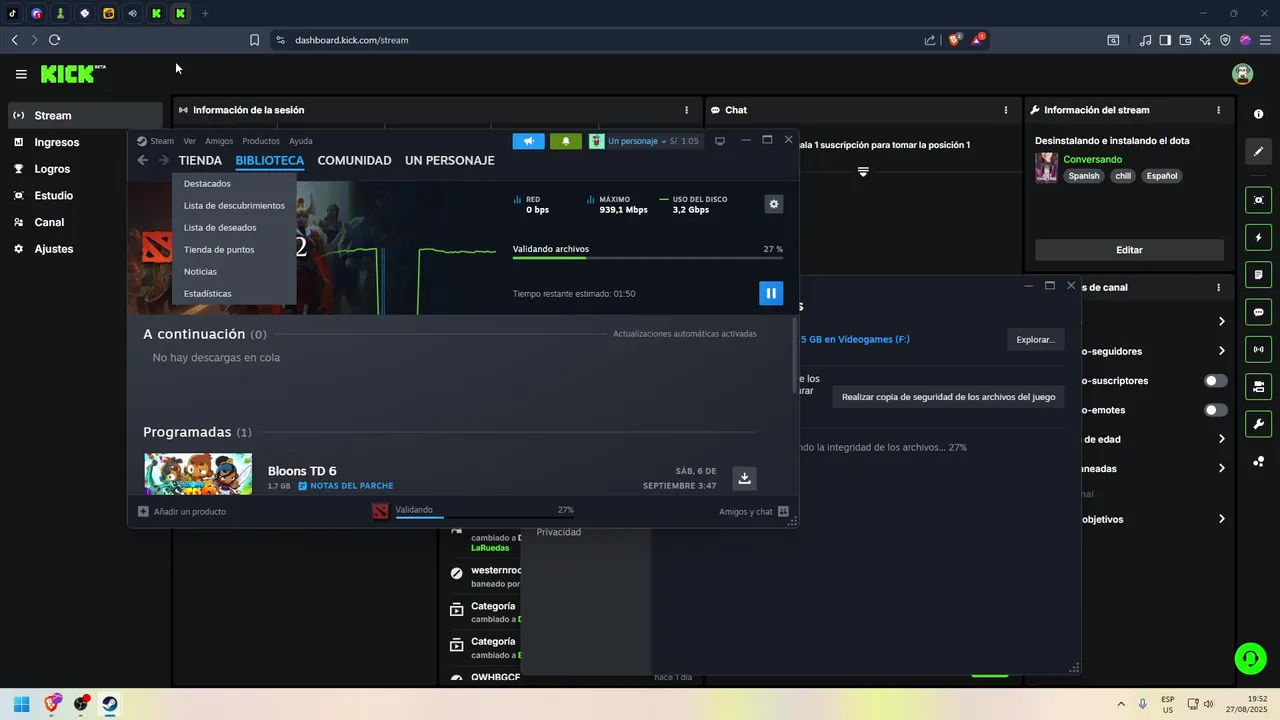Click the three-dots cluster icon in right rail
Viewport: 1280px width, 720px height.
coord(1258,461)
